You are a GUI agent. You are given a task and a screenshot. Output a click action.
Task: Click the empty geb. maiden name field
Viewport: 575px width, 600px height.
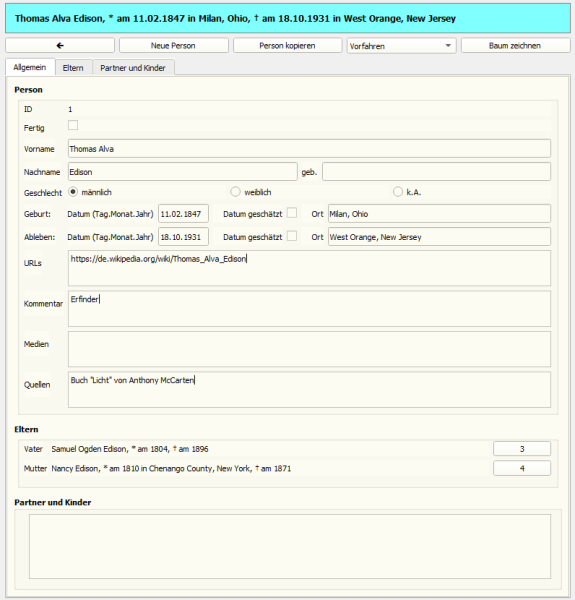[436, 172]
